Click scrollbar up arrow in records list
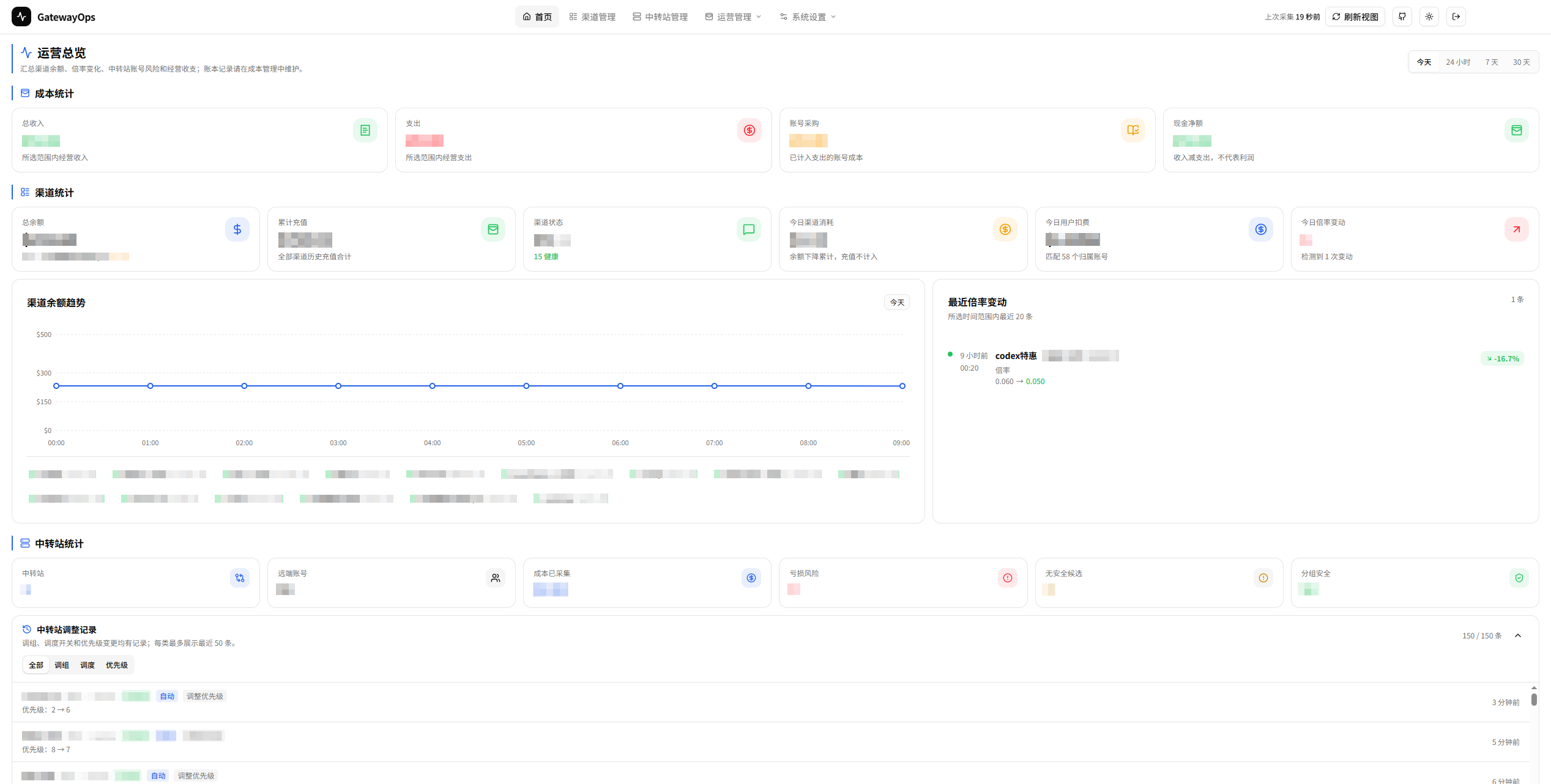 click(x=1534, y=688)
